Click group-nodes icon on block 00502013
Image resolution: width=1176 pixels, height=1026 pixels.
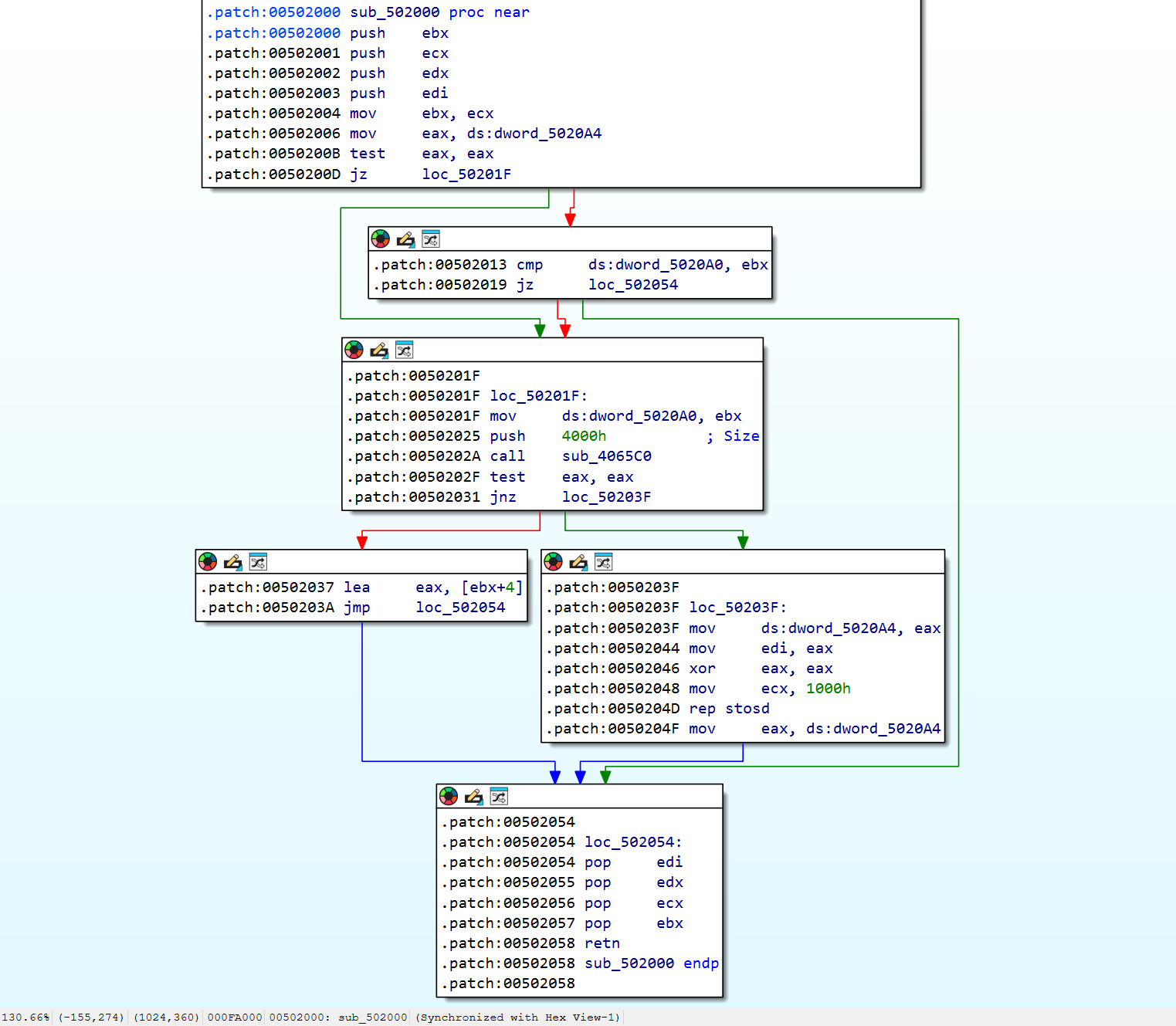tap(431, 239)
